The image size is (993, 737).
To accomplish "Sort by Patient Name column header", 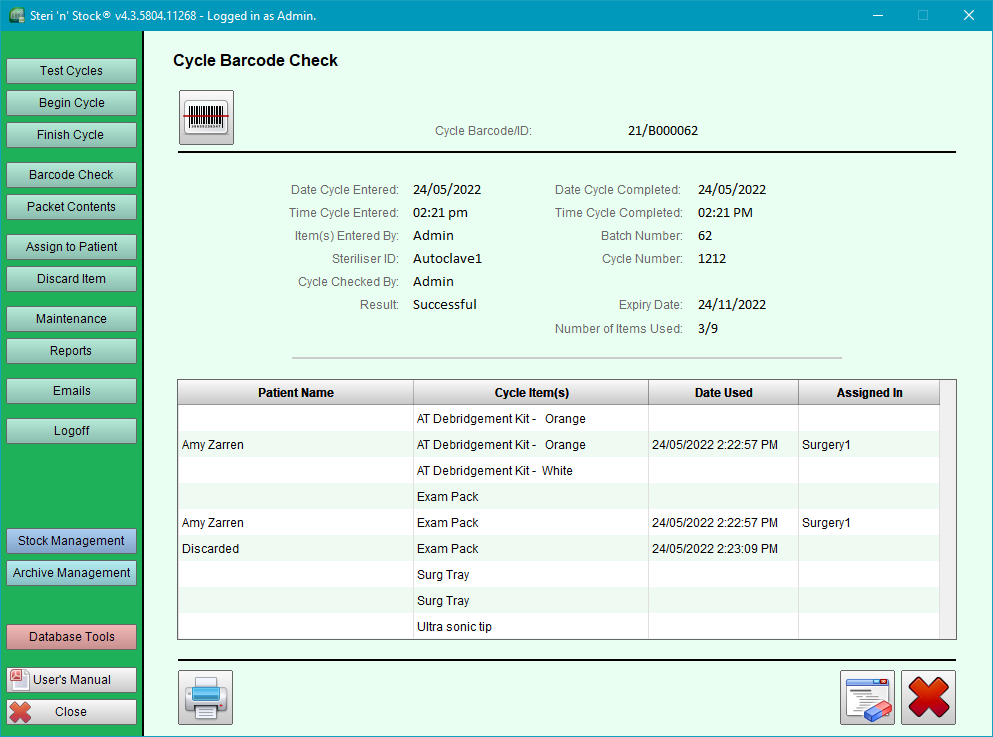I will coord(296,393).
